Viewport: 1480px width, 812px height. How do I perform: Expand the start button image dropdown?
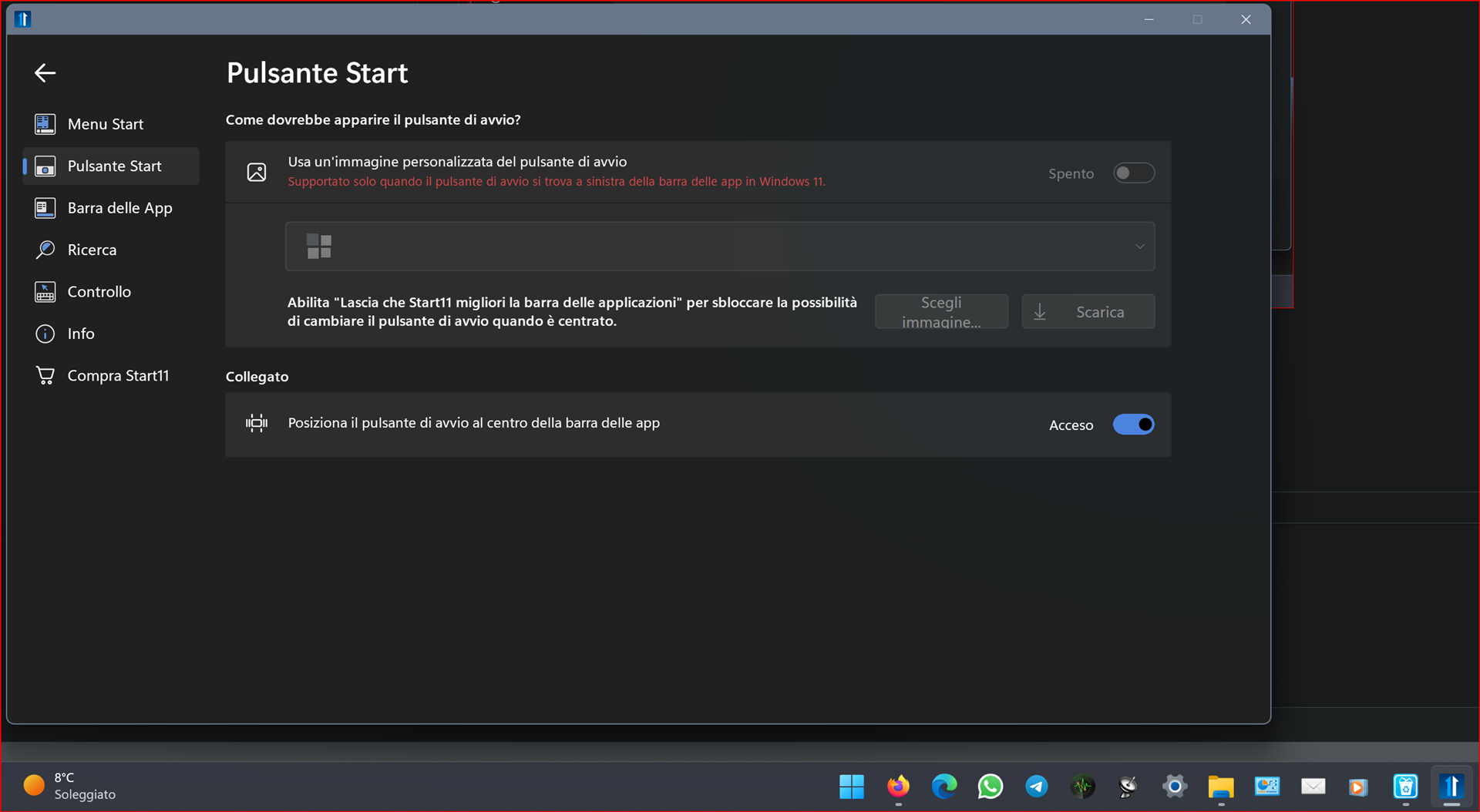click(720, 247)
